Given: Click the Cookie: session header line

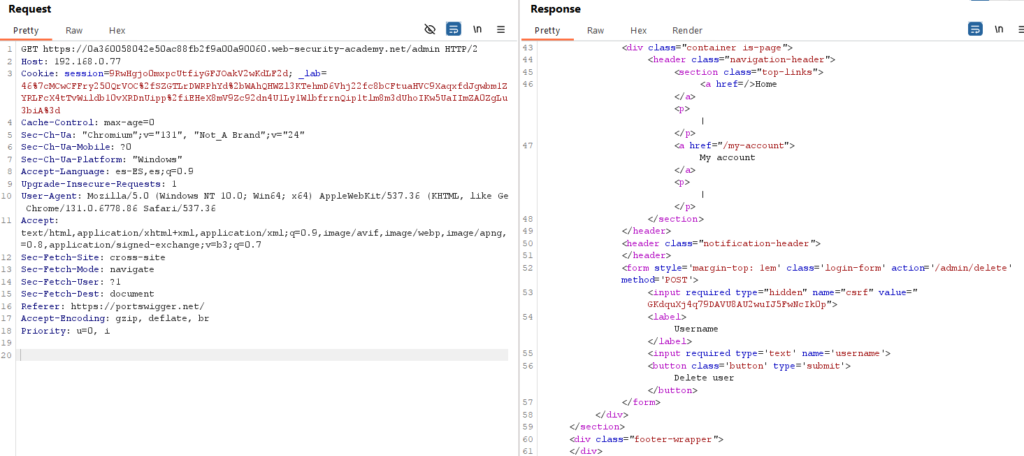Looking at the screenshot, I should 174,73.
